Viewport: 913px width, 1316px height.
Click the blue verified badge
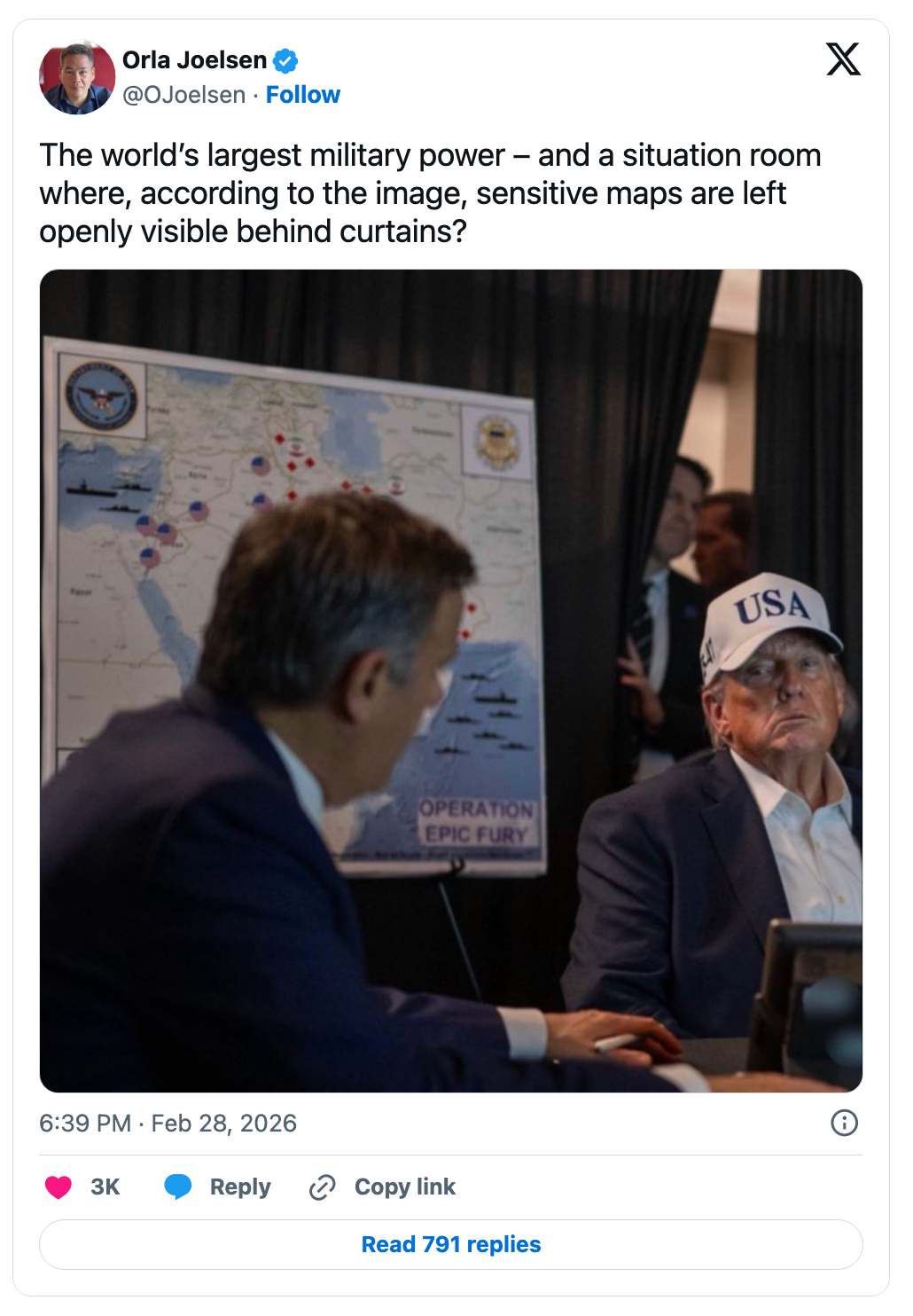(x=285, y=61)
